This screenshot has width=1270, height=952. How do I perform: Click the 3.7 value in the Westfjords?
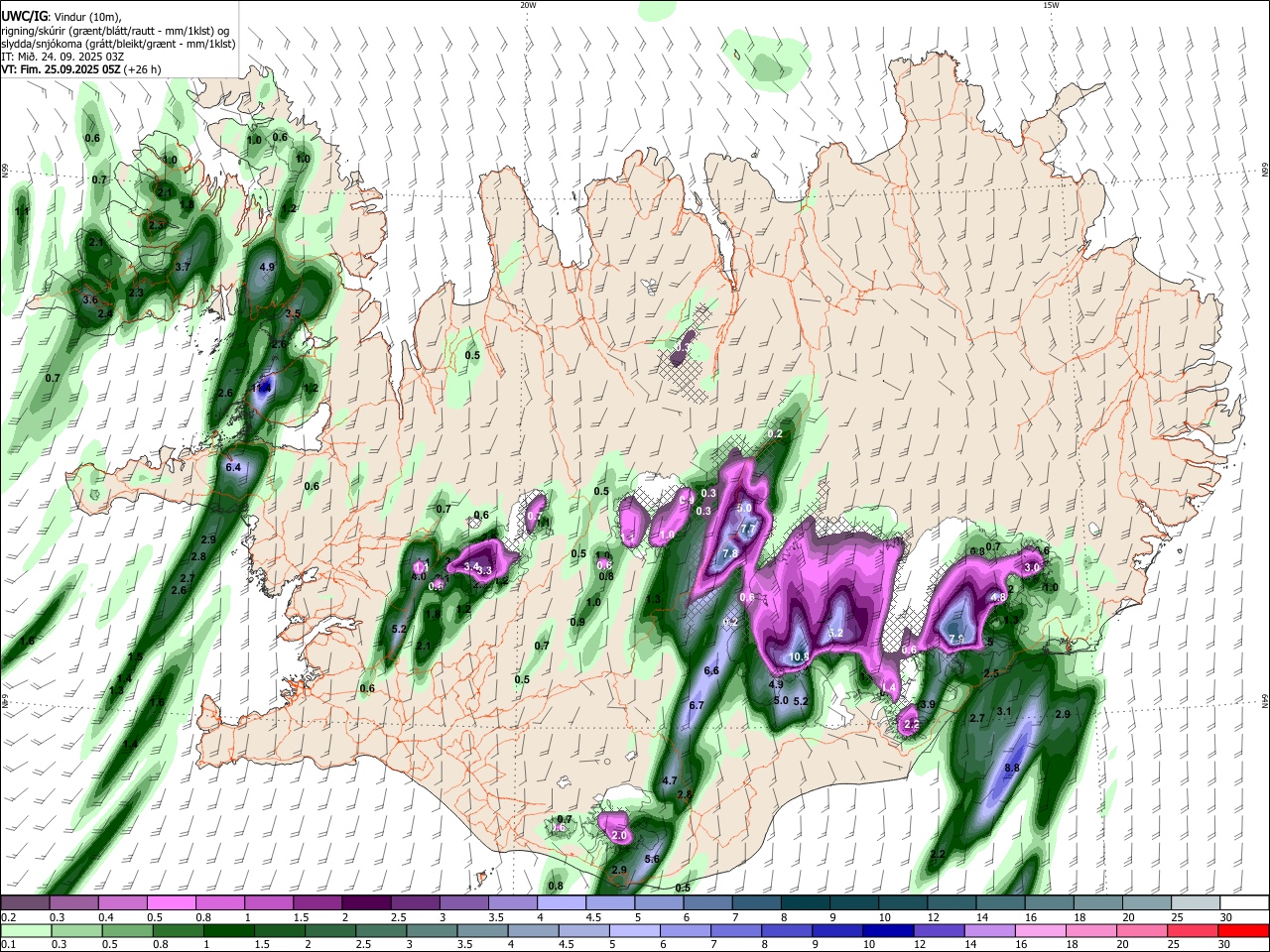(x=183, y=267)
